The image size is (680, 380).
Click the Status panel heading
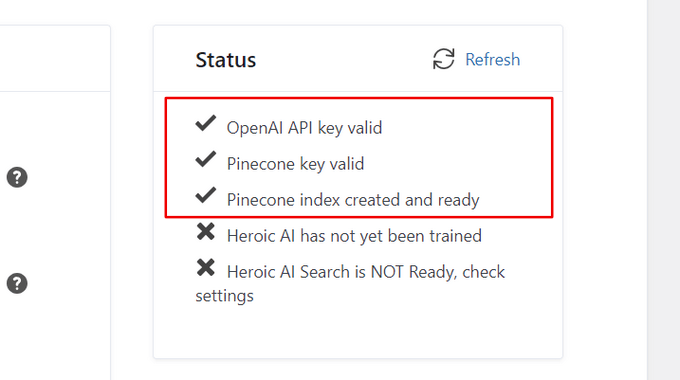(x=226, y=60)
